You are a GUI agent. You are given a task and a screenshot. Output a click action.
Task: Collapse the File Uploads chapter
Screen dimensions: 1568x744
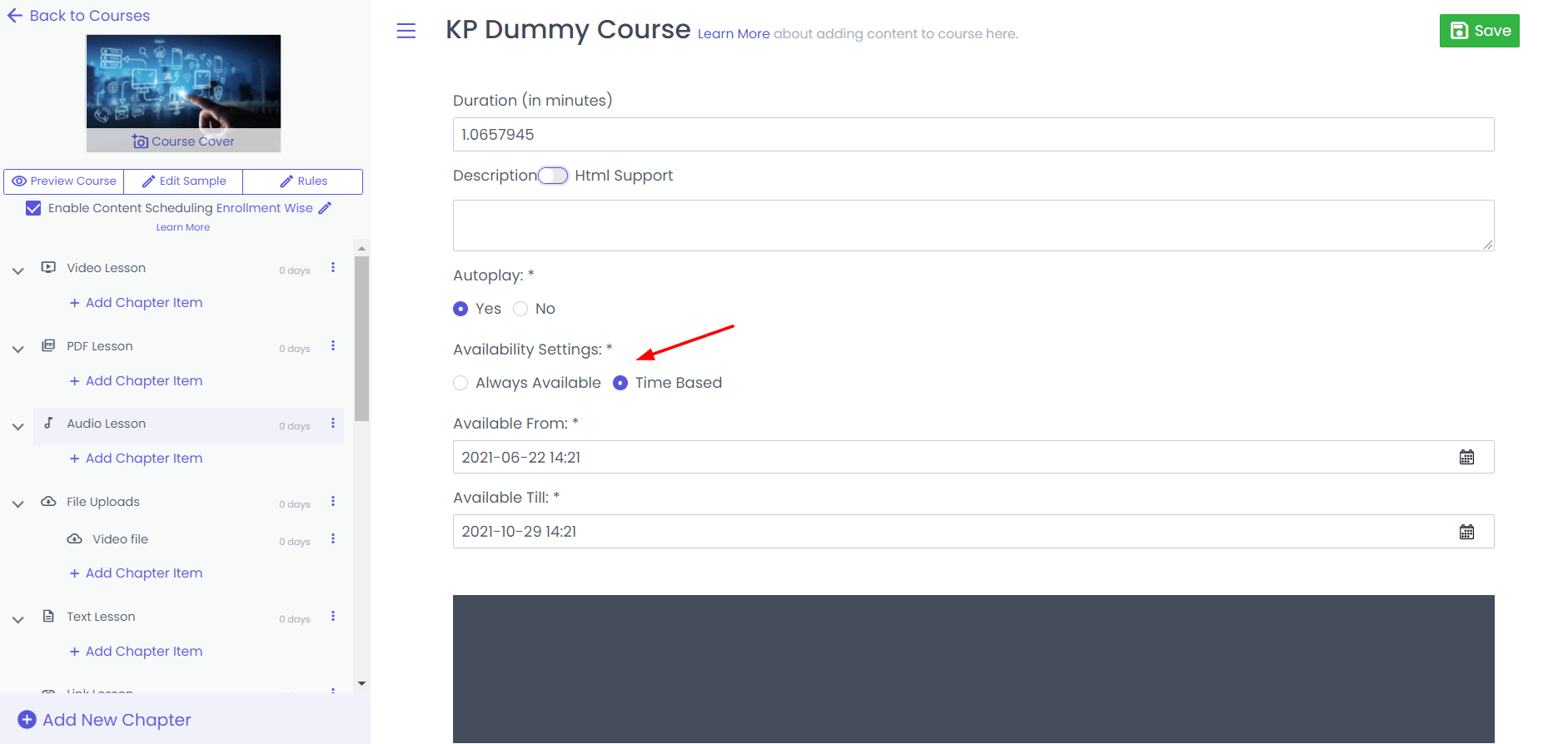pyautogui.click(x=17, y=504)
